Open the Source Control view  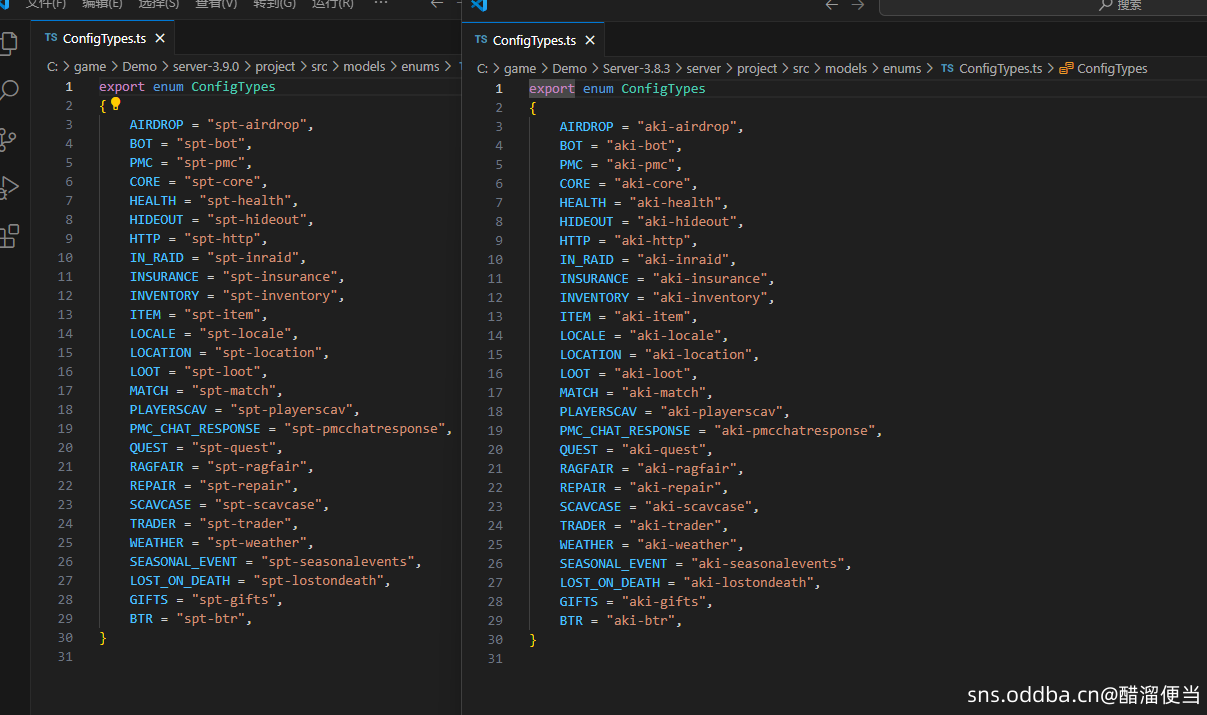point(9,139)
